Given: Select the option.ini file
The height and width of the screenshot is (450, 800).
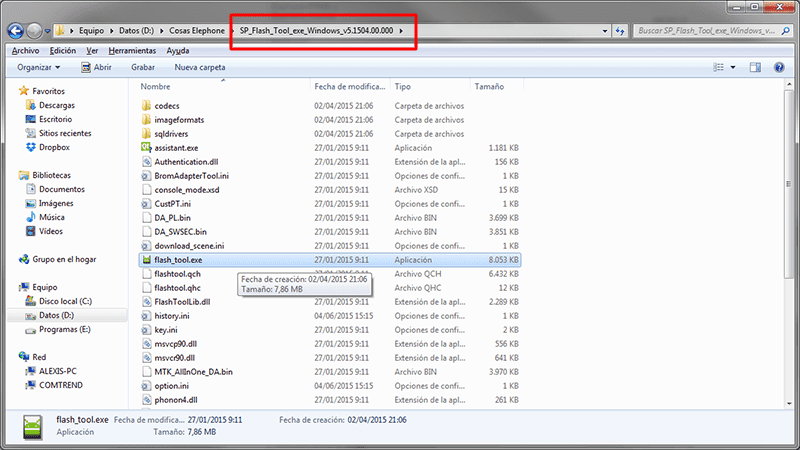Looking at the screenshot, I should [171, 386].
